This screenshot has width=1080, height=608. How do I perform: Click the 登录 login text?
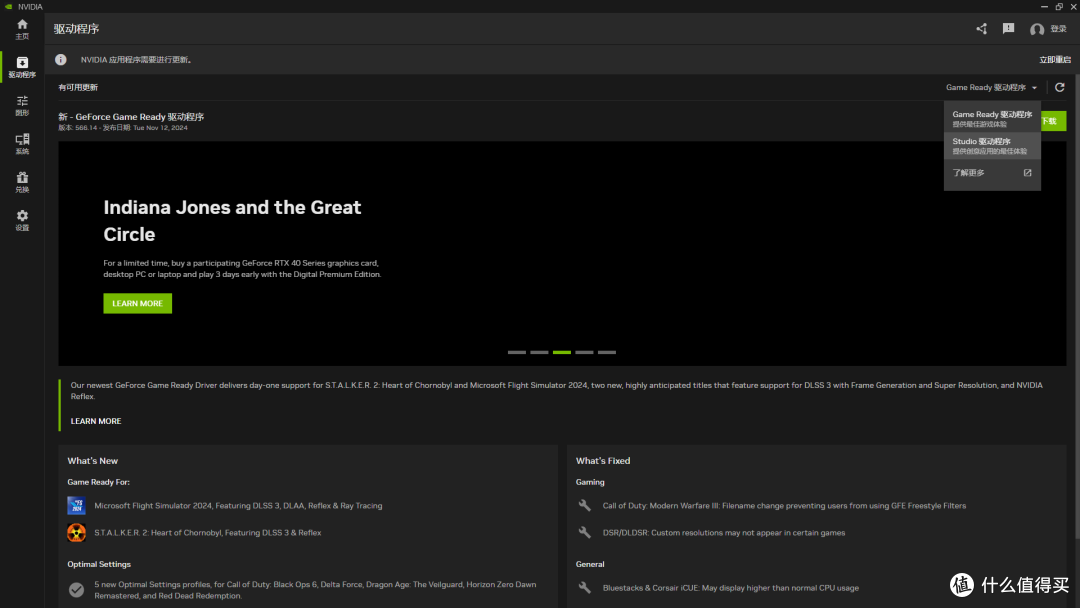coord(1059,29)
